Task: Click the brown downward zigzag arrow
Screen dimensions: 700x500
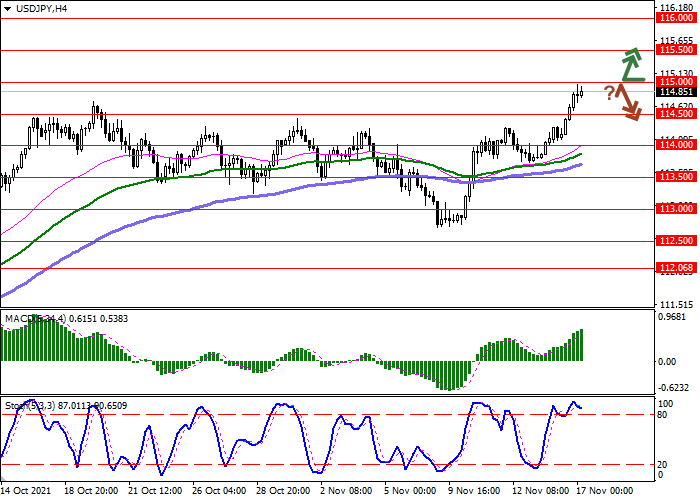Action: 629,102
